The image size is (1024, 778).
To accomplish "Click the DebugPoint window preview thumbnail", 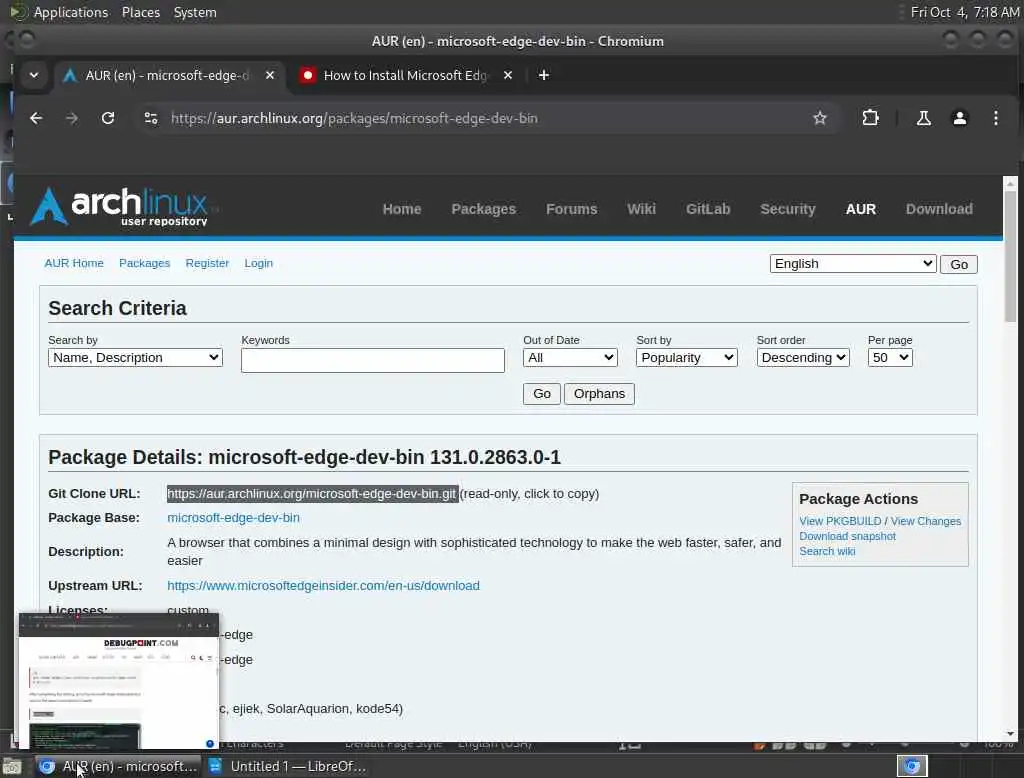I will [x=118, y=681].
